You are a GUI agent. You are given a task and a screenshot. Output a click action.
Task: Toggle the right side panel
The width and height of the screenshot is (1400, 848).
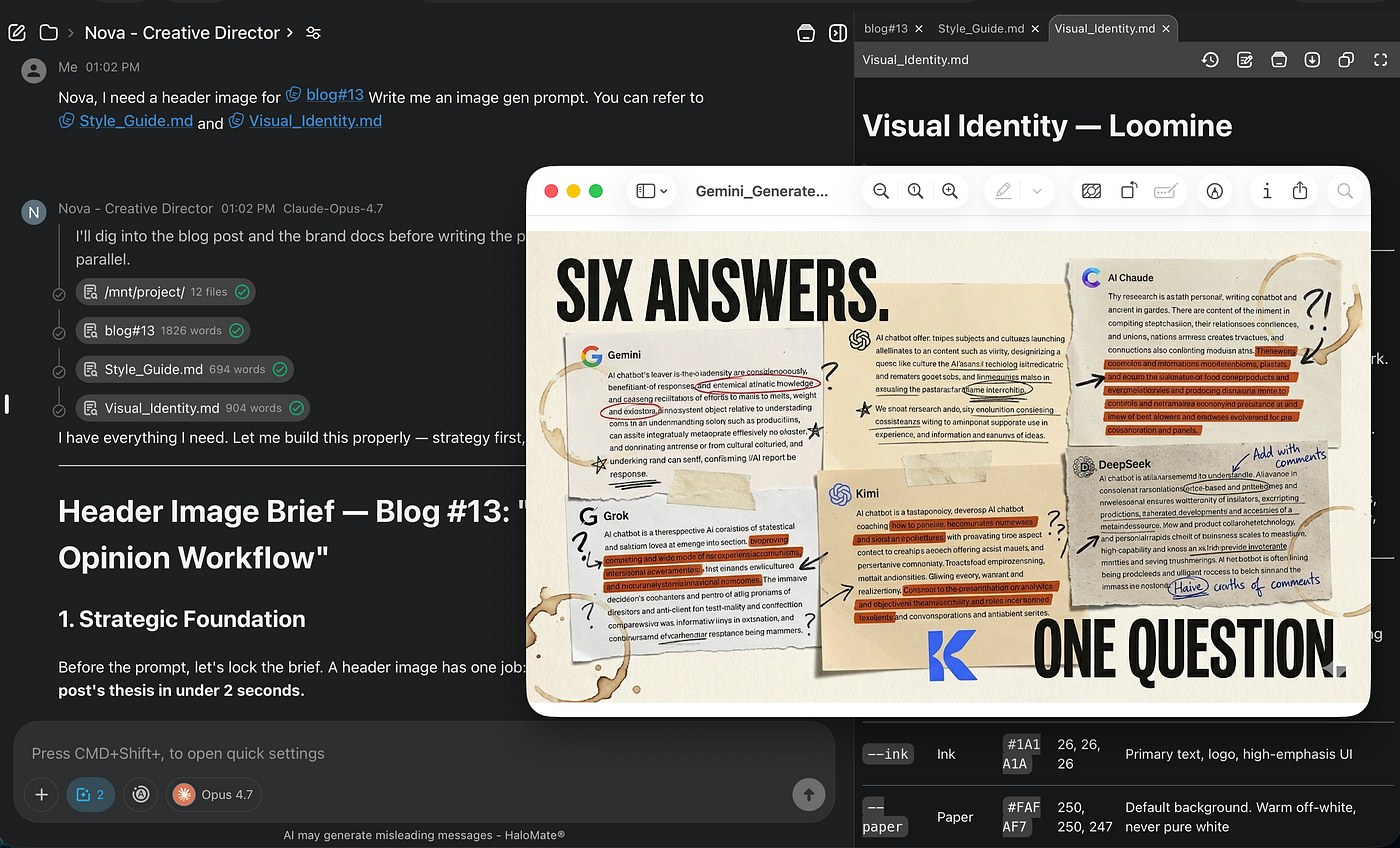[838, 33]
